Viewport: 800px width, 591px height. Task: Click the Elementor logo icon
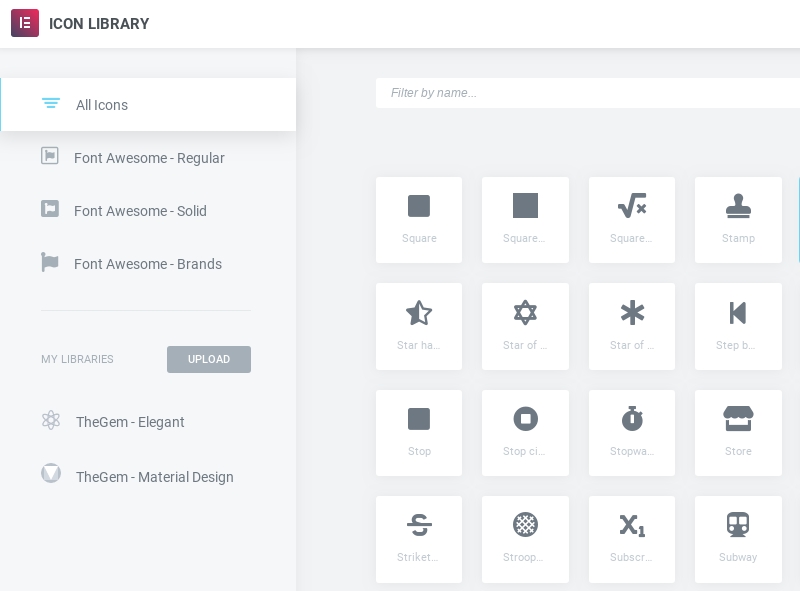point(25,23)
